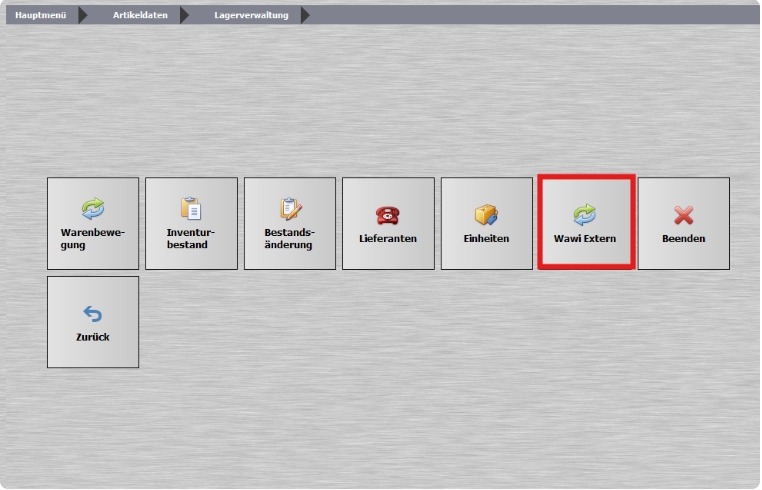Open the Inventurbestand clipboard tile
The height and width of the screenshot is (490, 762).
[x=191, y=223]
